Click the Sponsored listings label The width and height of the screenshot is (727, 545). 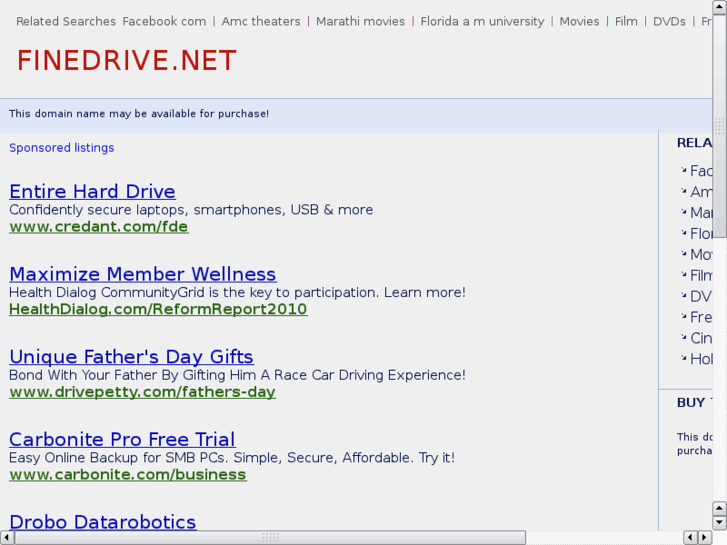(x=62, y=147)
